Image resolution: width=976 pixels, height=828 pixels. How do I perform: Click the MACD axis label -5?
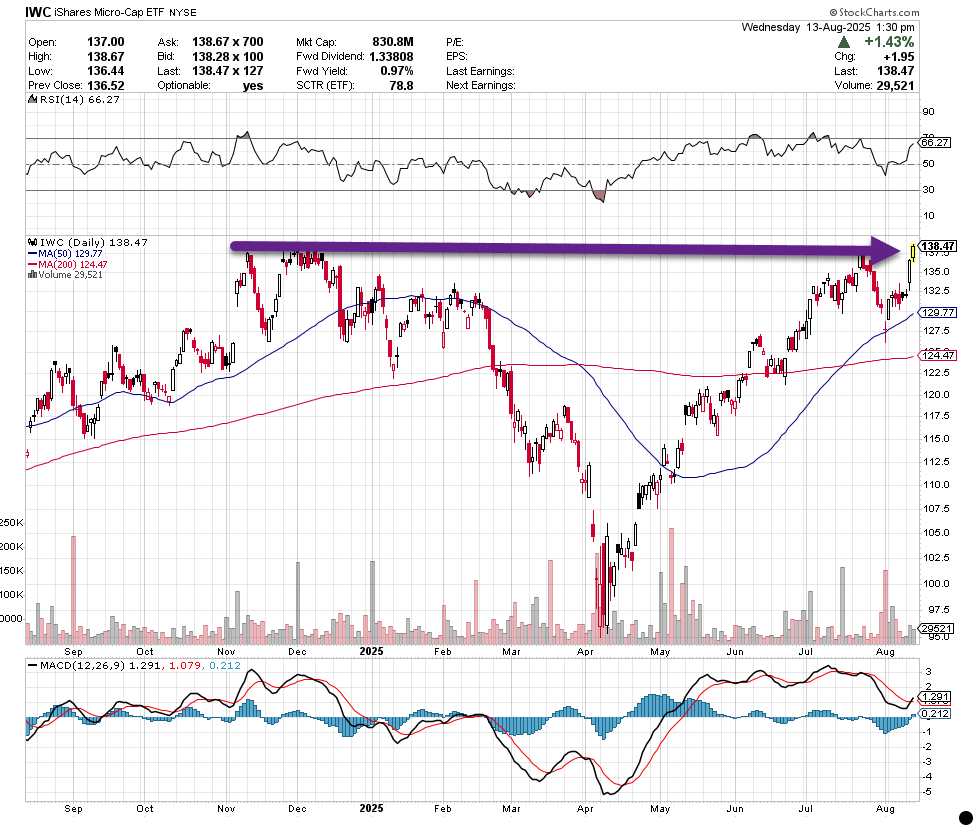(927, 792)
